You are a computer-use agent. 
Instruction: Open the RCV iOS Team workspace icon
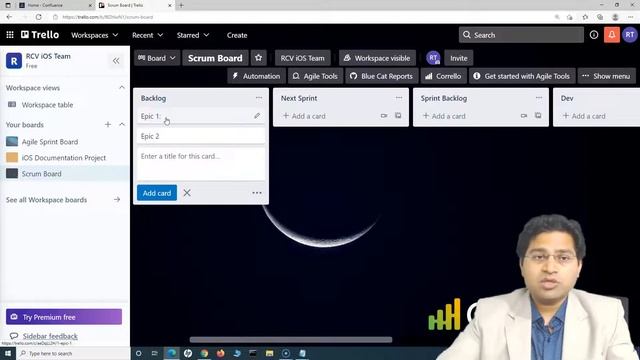point(14,61)
